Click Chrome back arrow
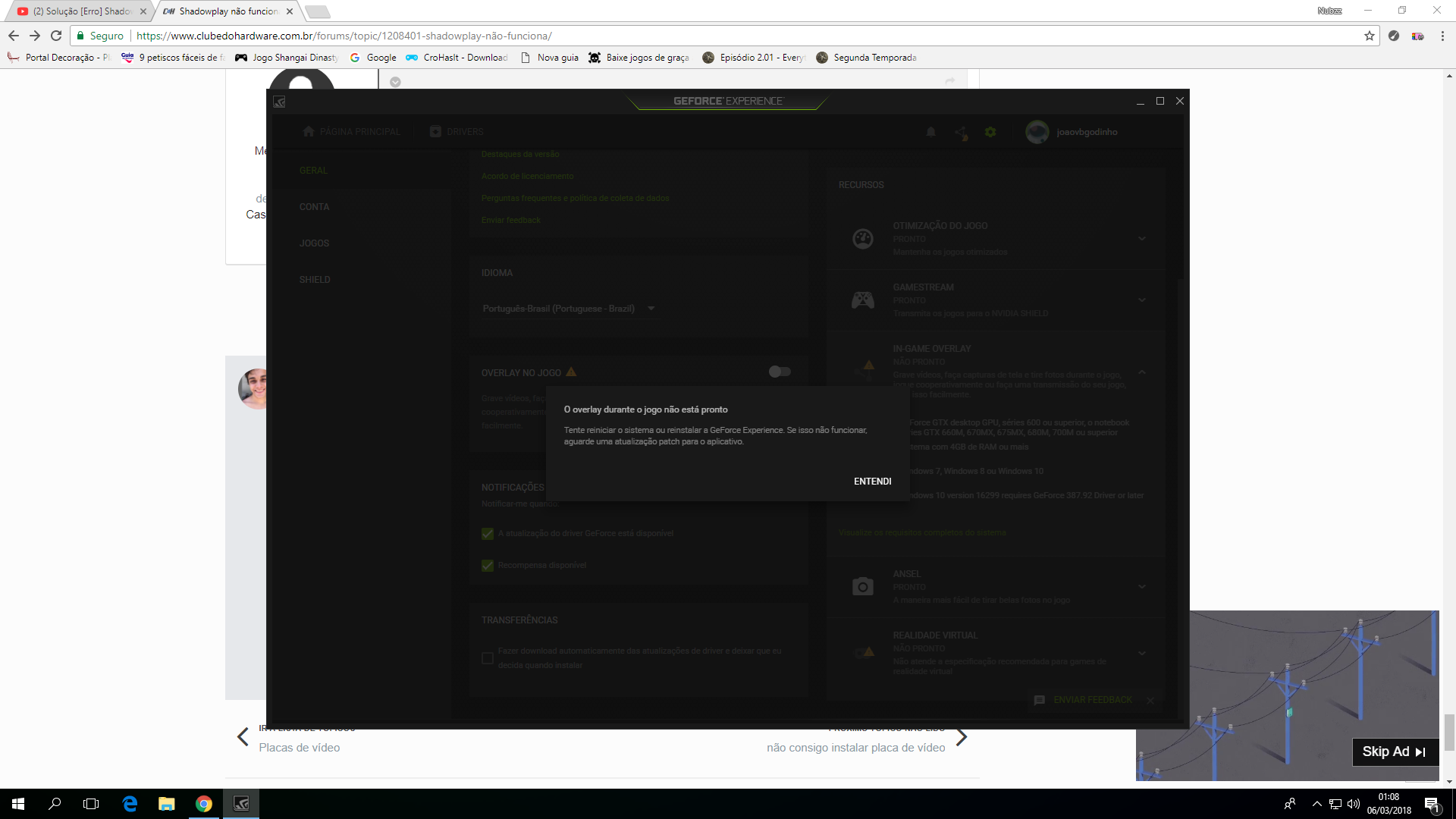The height and width of the screenshot is (819, 1456). point(14,36)
